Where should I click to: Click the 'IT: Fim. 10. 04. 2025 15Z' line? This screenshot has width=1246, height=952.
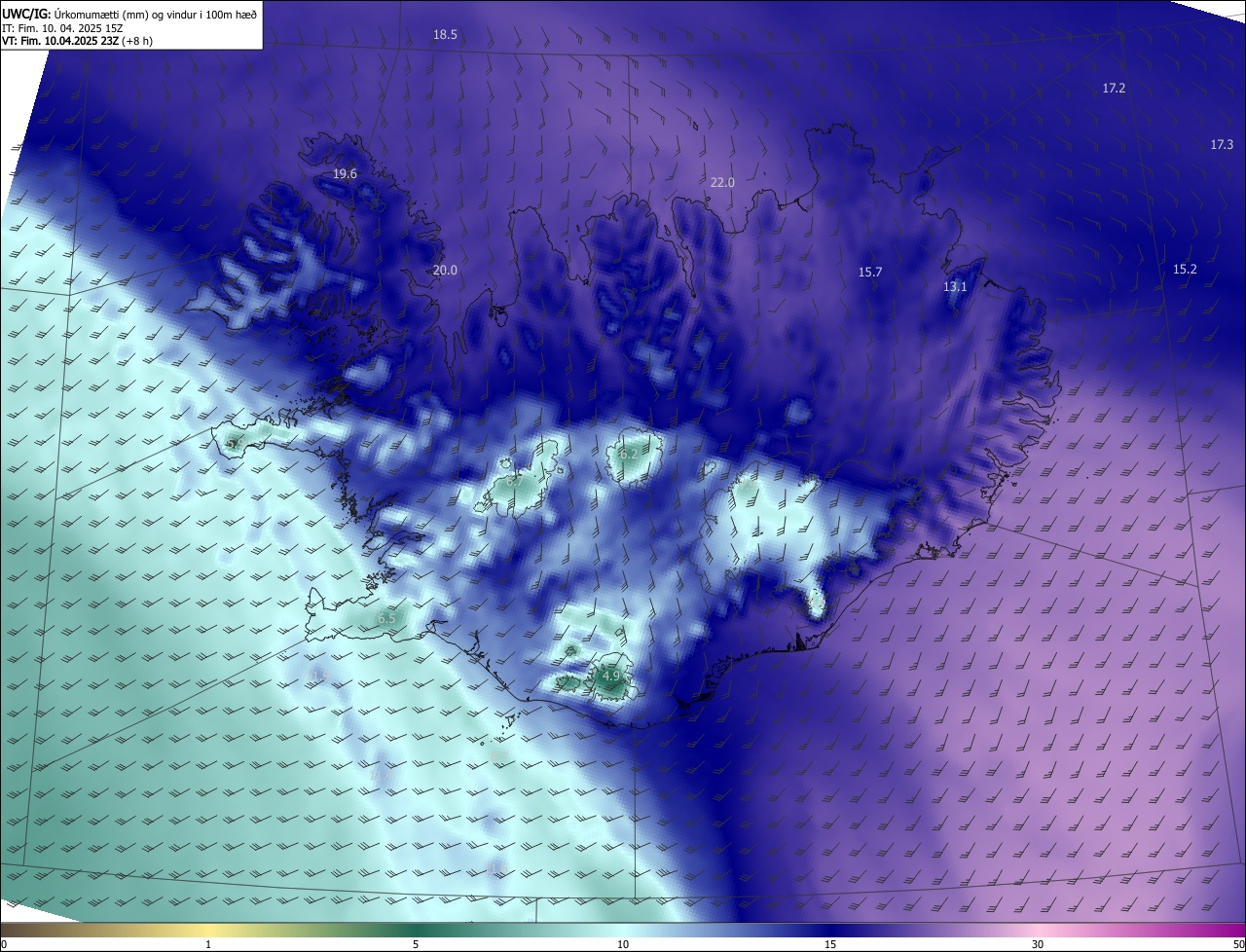(62, 27)
